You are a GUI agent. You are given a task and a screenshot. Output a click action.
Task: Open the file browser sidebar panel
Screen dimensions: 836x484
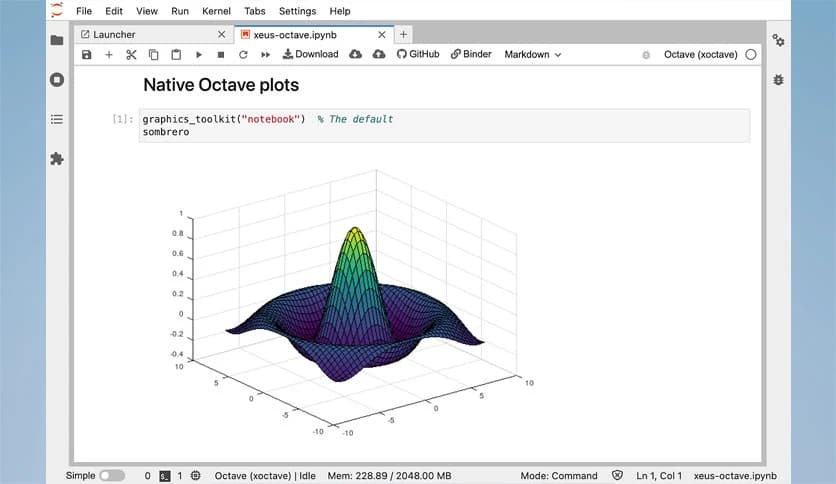[x=57, y=40]
